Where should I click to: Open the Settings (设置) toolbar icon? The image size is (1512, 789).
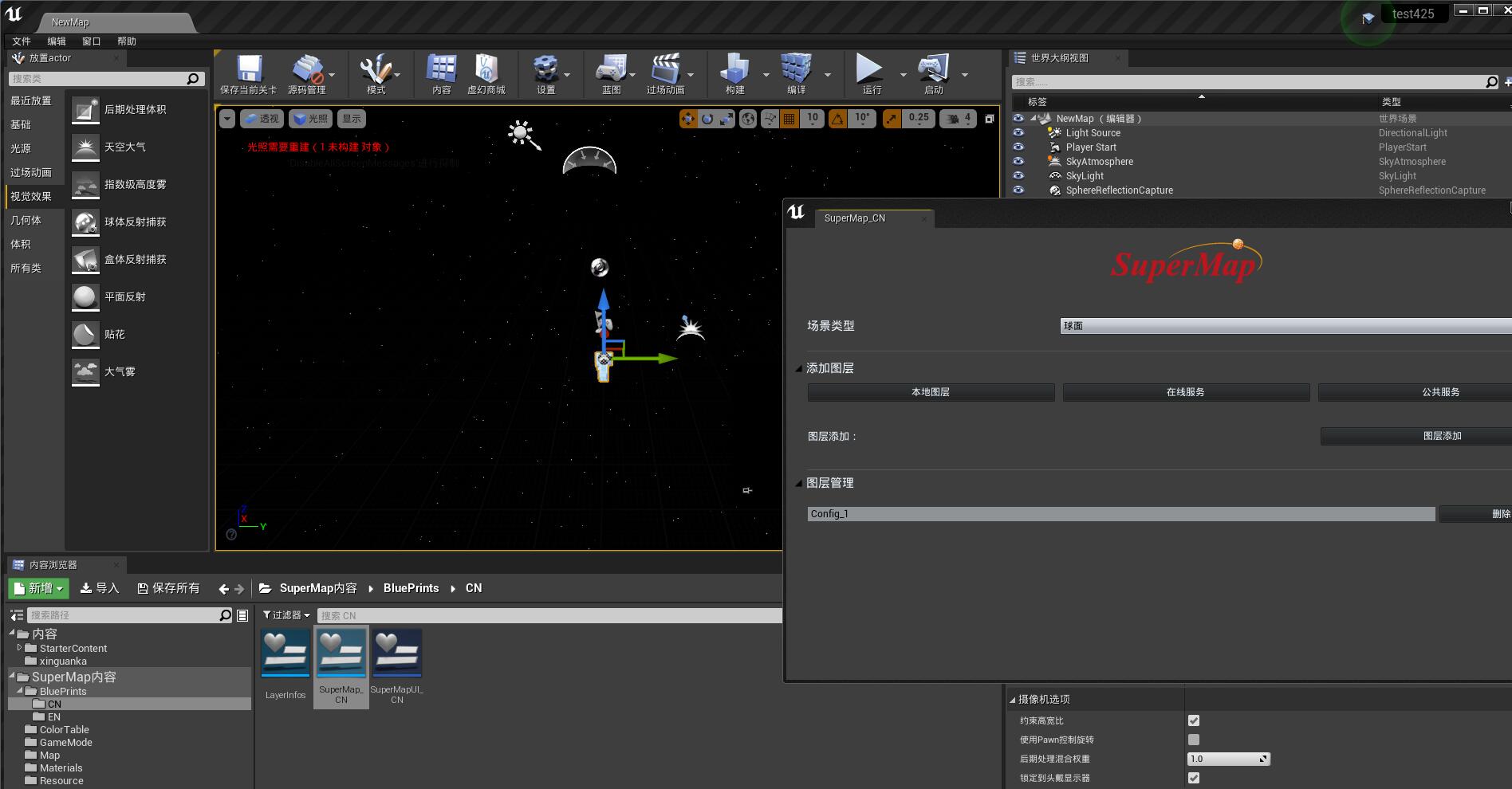pyautogui.click(x=545, y=69)
